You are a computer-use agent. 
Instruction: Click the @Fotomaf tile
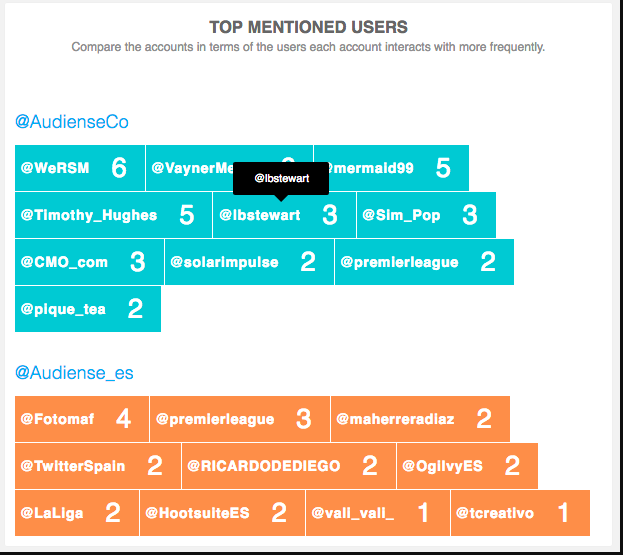coord(82,419)
